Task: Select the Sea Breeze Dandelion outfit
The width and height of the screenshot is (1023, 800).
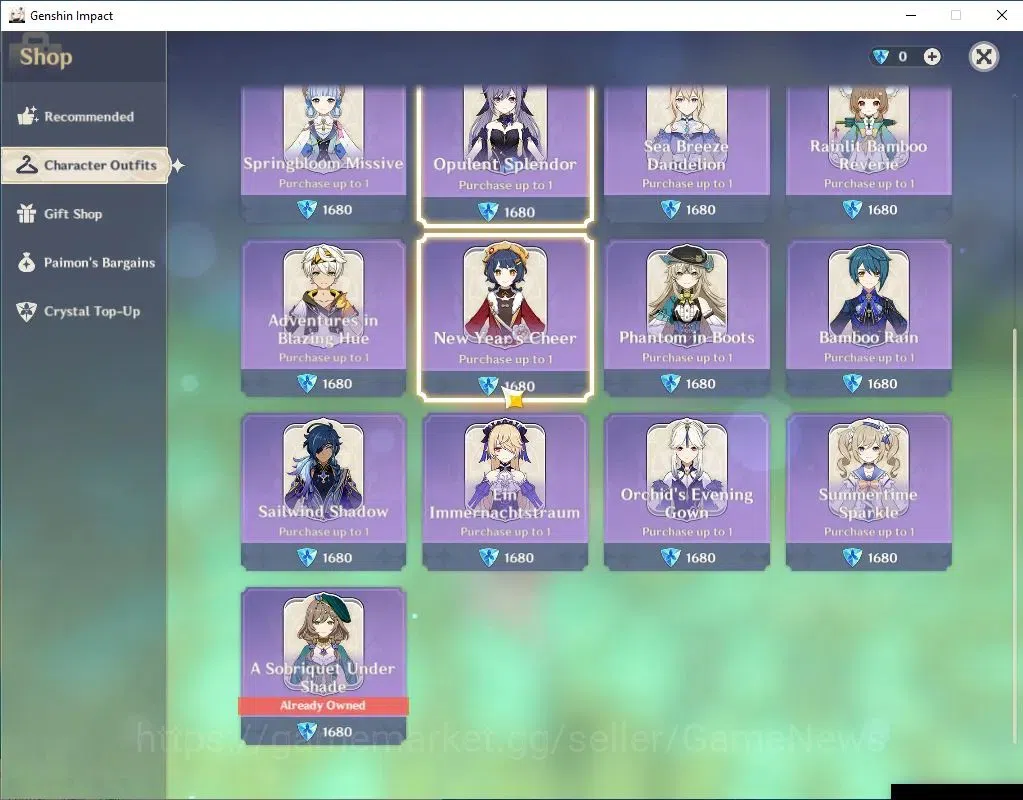Action: click(x=687, y=154)
